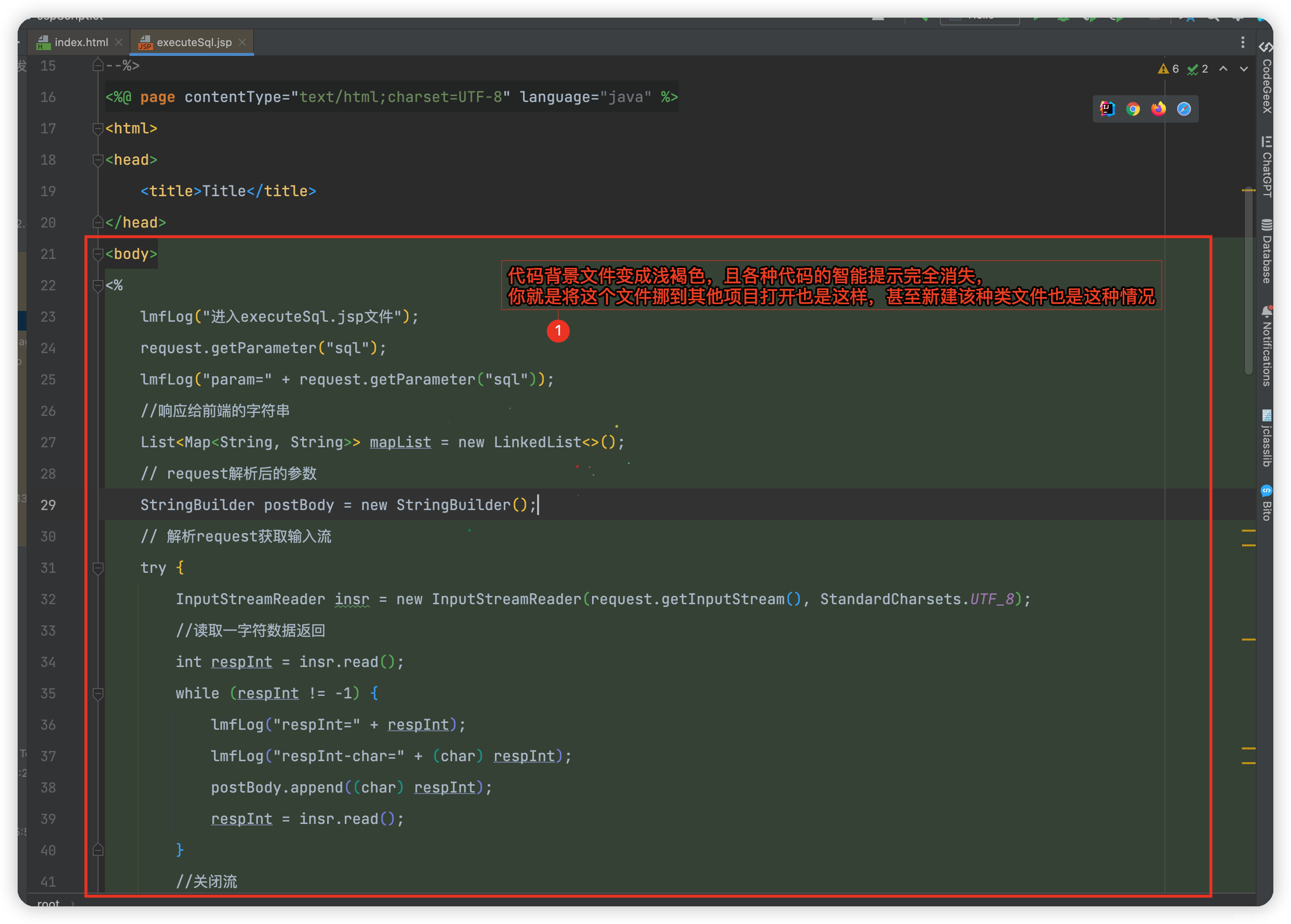Click the editor vertical scrollbar thumb

[x=1248, y=280]
